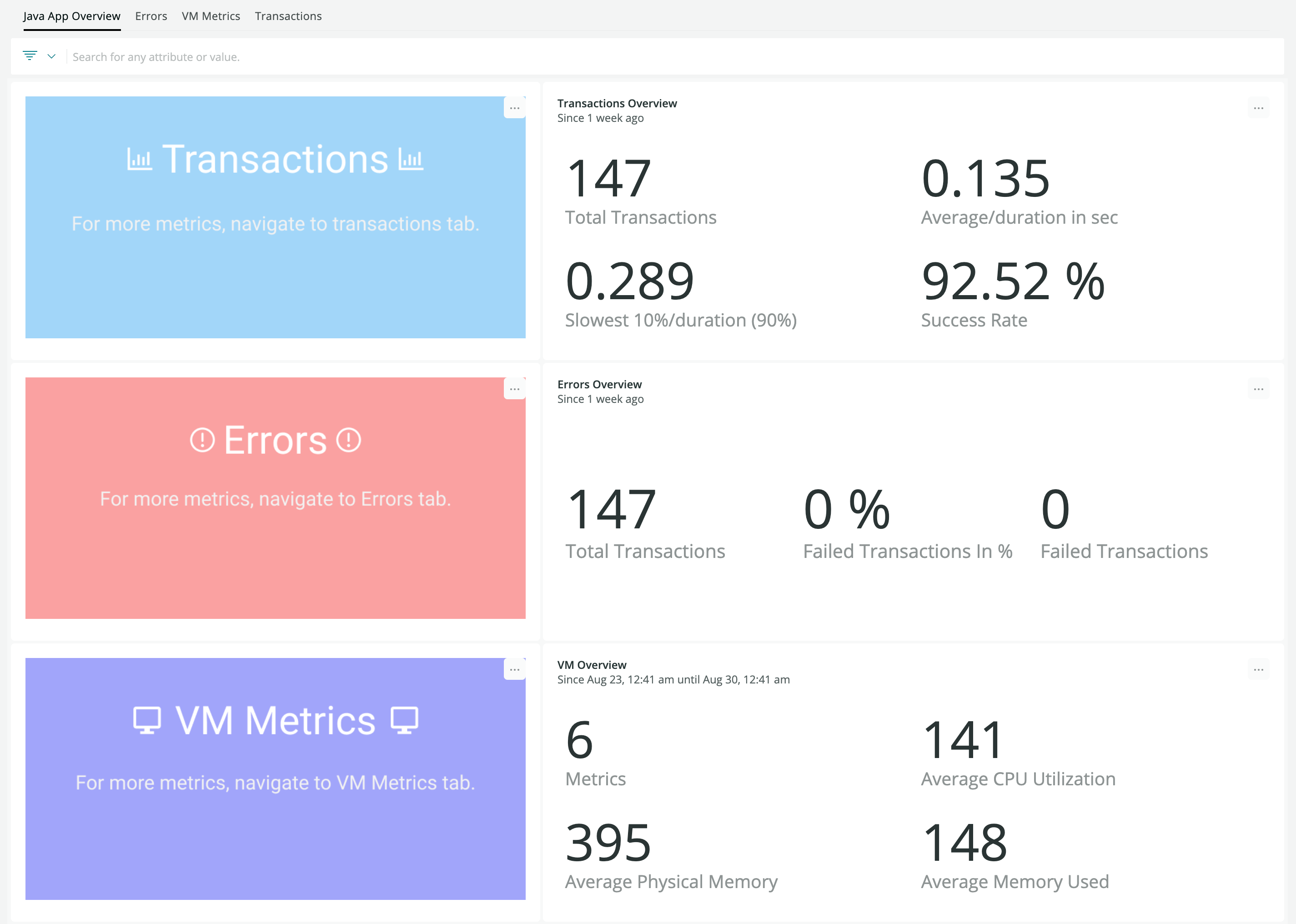Click the Transactions Overview widget title
Image resolution: width=1296 pixels, height=924 pixels.
617,104
